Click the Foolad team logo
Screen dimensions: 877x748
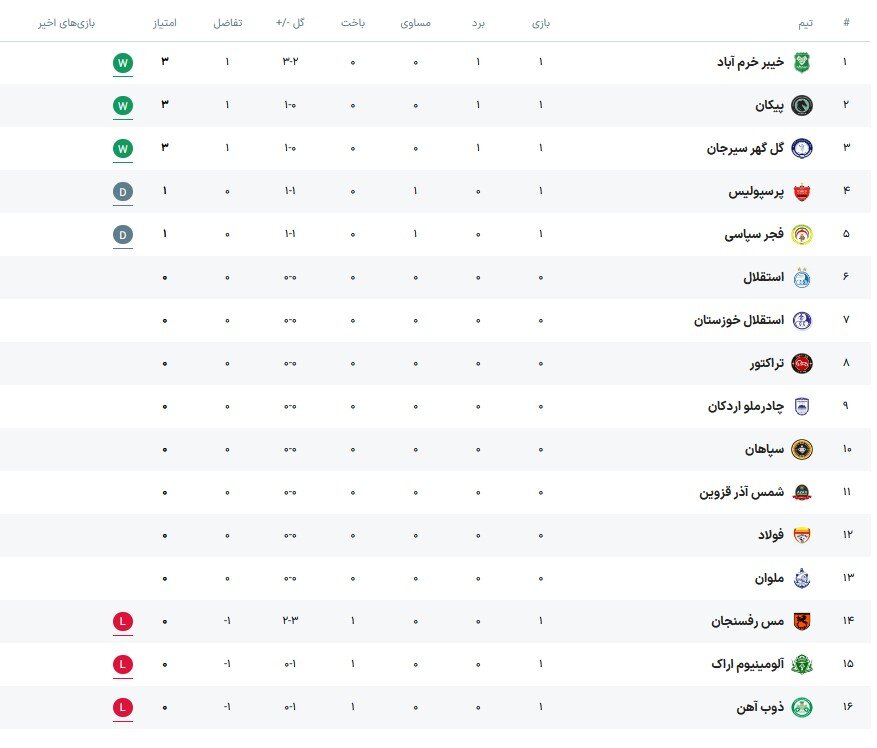801,535
